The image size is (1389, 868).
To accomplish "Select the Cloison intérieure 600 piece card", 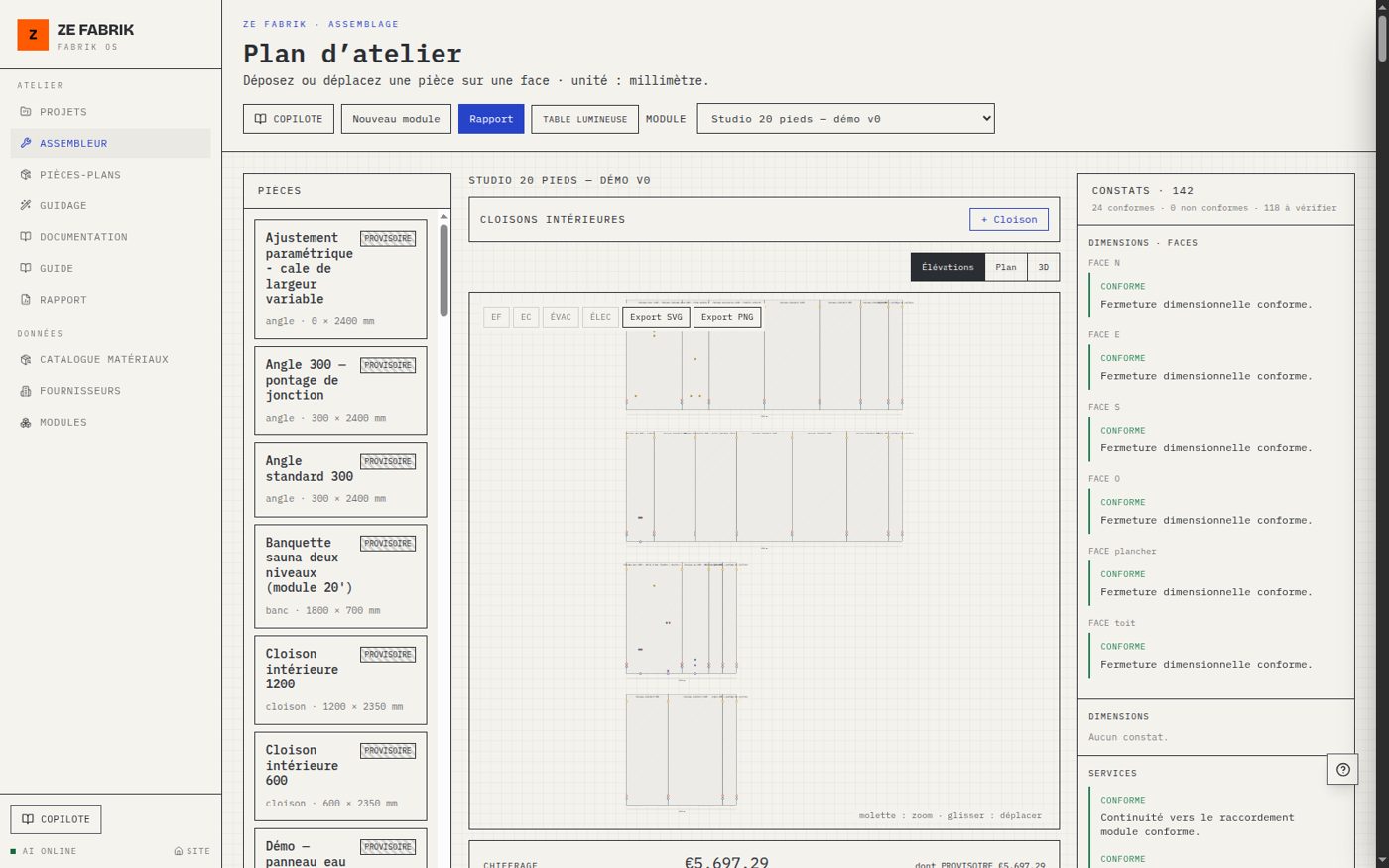I will (x=340, y=776).
